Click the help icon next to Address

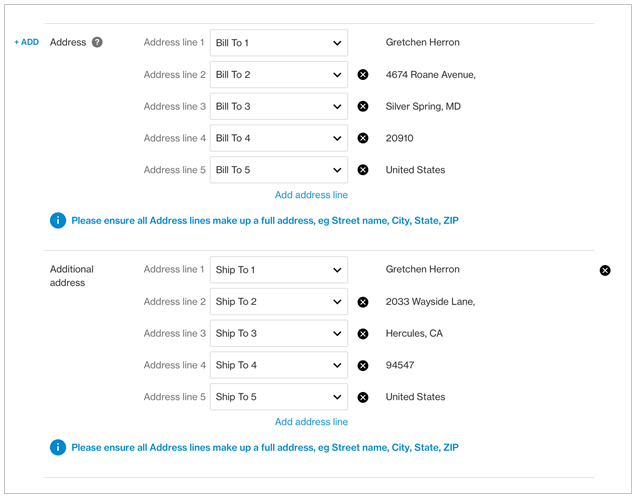point(97,43)
